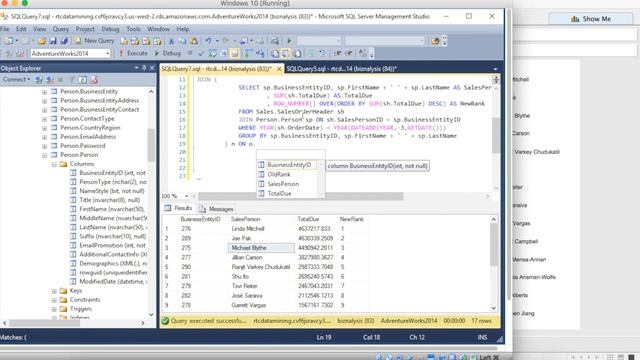Click the Undo arrow icon

209,41
